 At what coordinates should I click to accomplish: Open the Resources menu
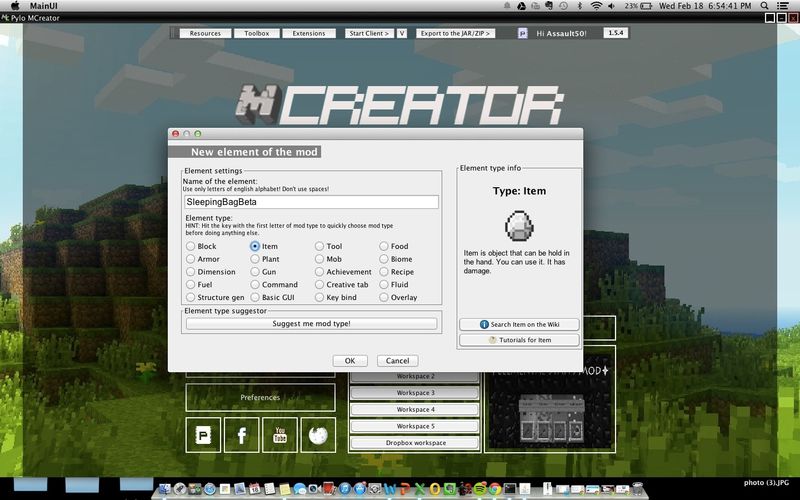point(205,33)
